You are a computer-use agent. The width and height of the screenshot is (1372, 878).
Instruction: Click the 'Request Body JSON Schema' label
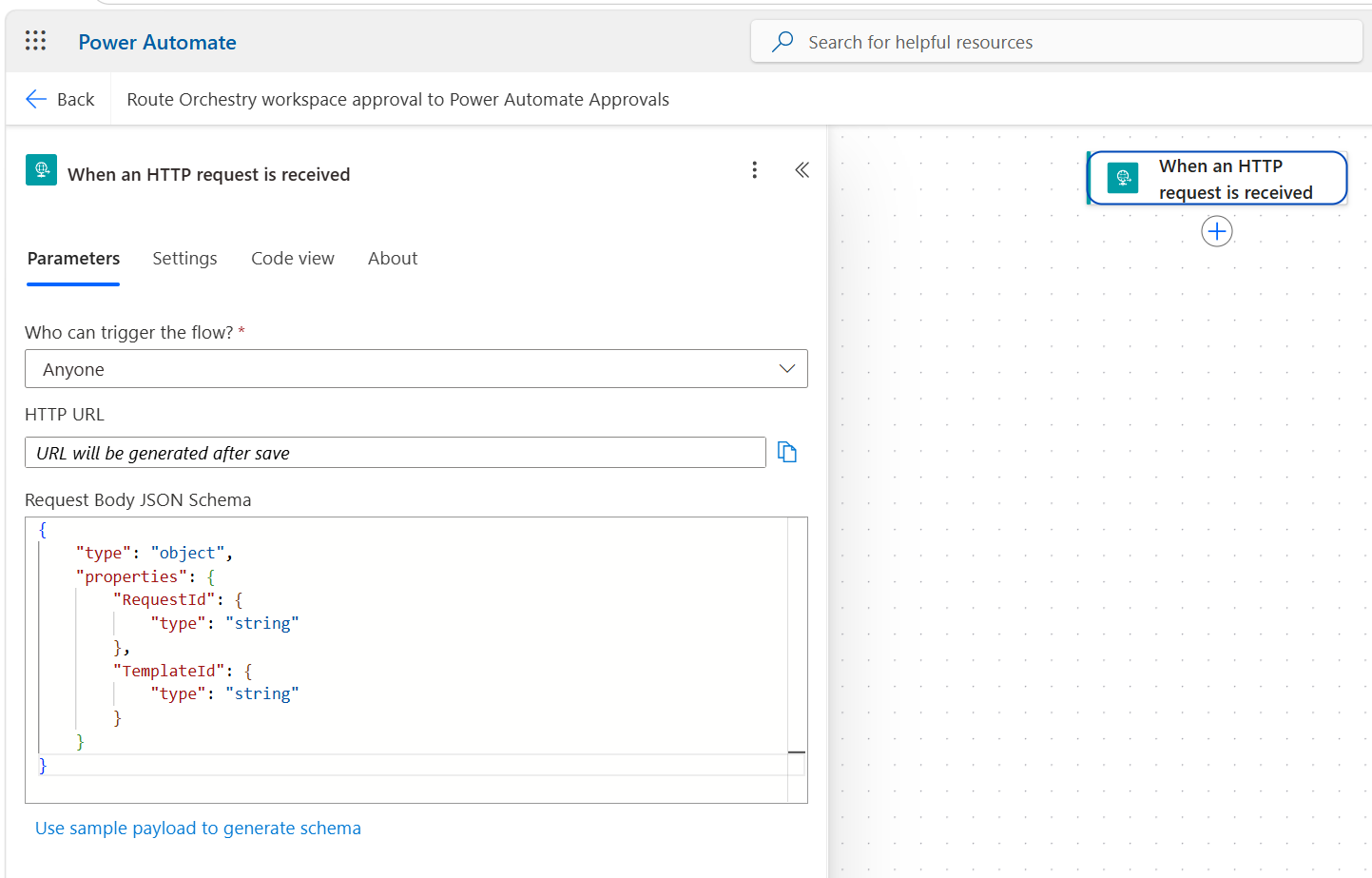pyautogui.click(x=138, y=500)
